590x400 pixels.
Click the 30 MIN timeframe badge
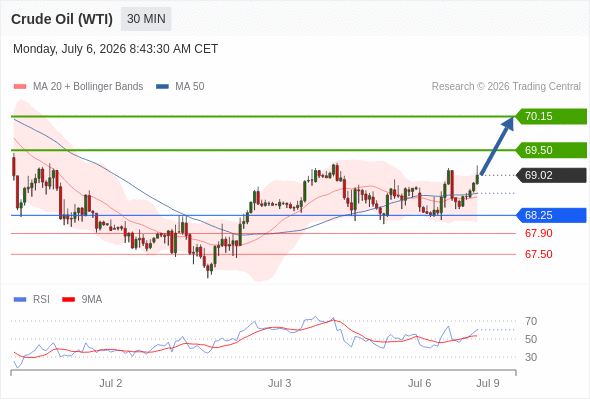pos(146,19)
